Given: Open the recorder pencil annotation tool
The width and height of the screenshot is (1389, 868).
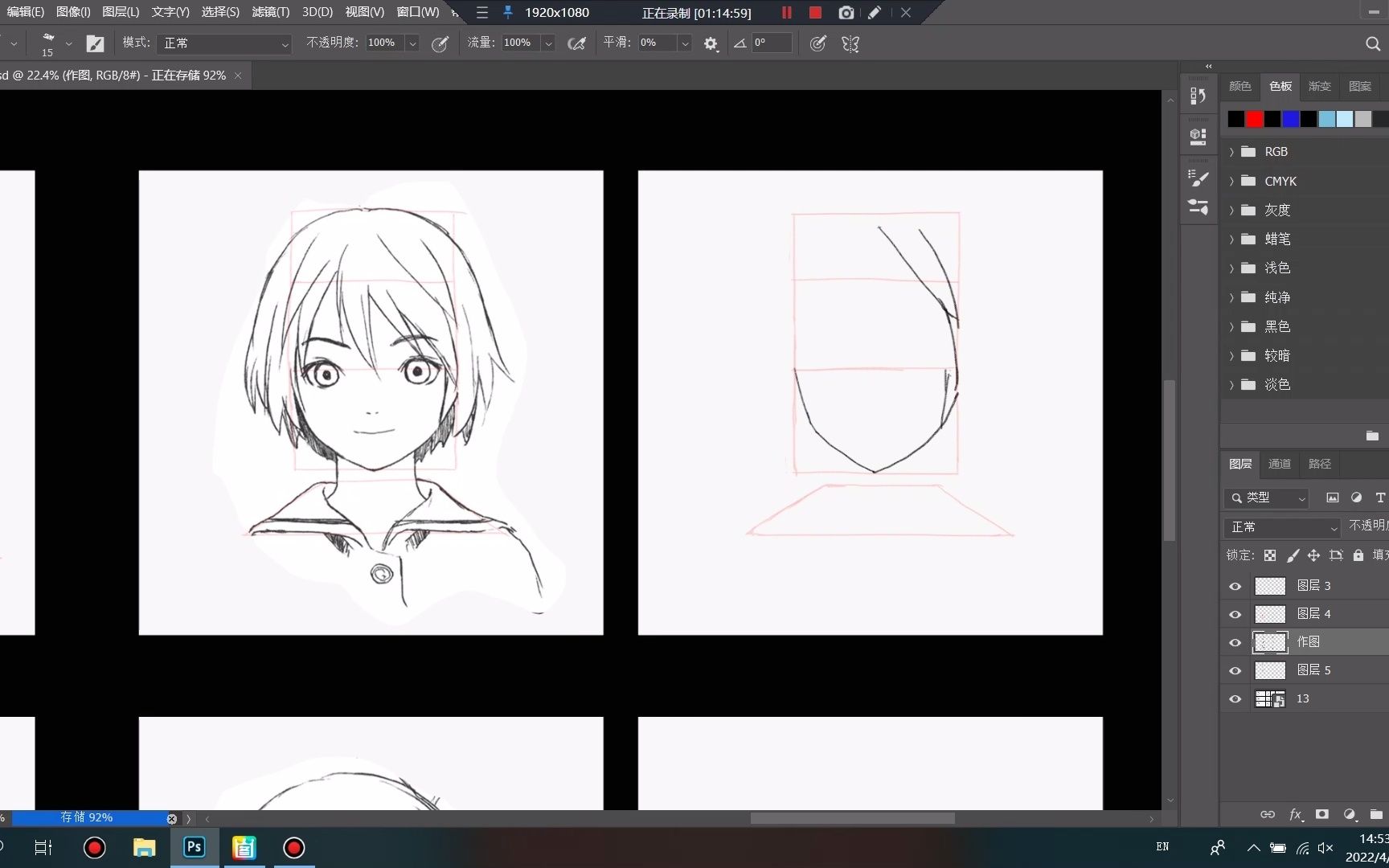Looking at the screenshot, I should [875, 13].
